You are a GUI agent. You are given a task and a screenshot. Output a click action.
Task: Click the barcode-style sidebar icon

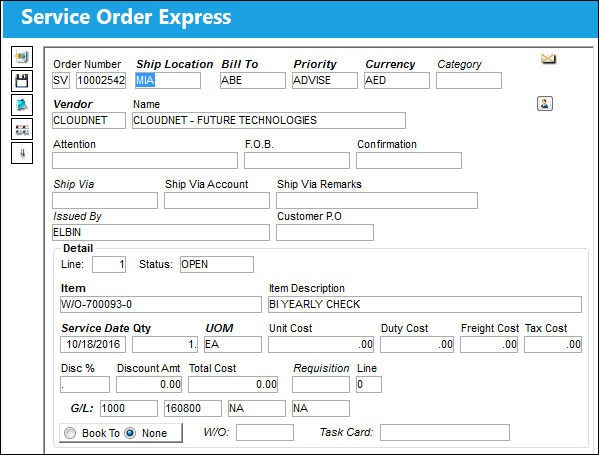(x=22, y=129)
